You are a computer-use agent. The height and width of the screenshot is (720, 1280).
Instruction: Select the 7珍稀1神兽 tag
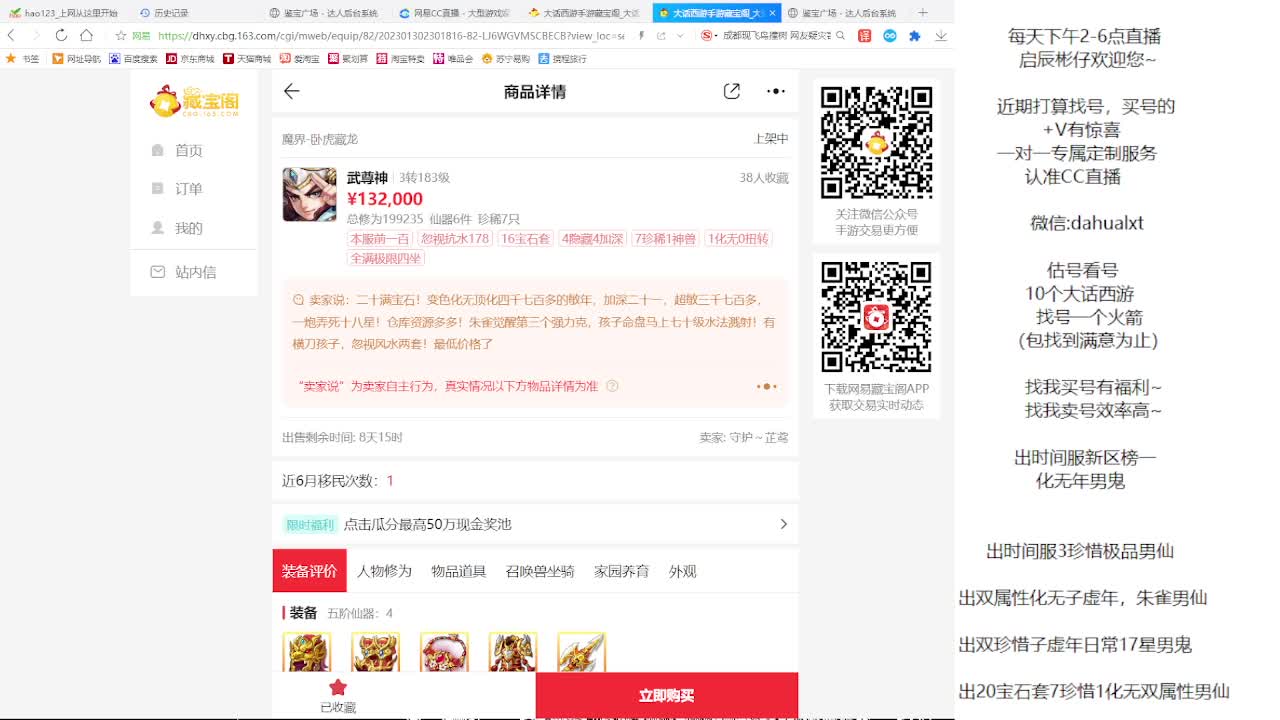665,239
